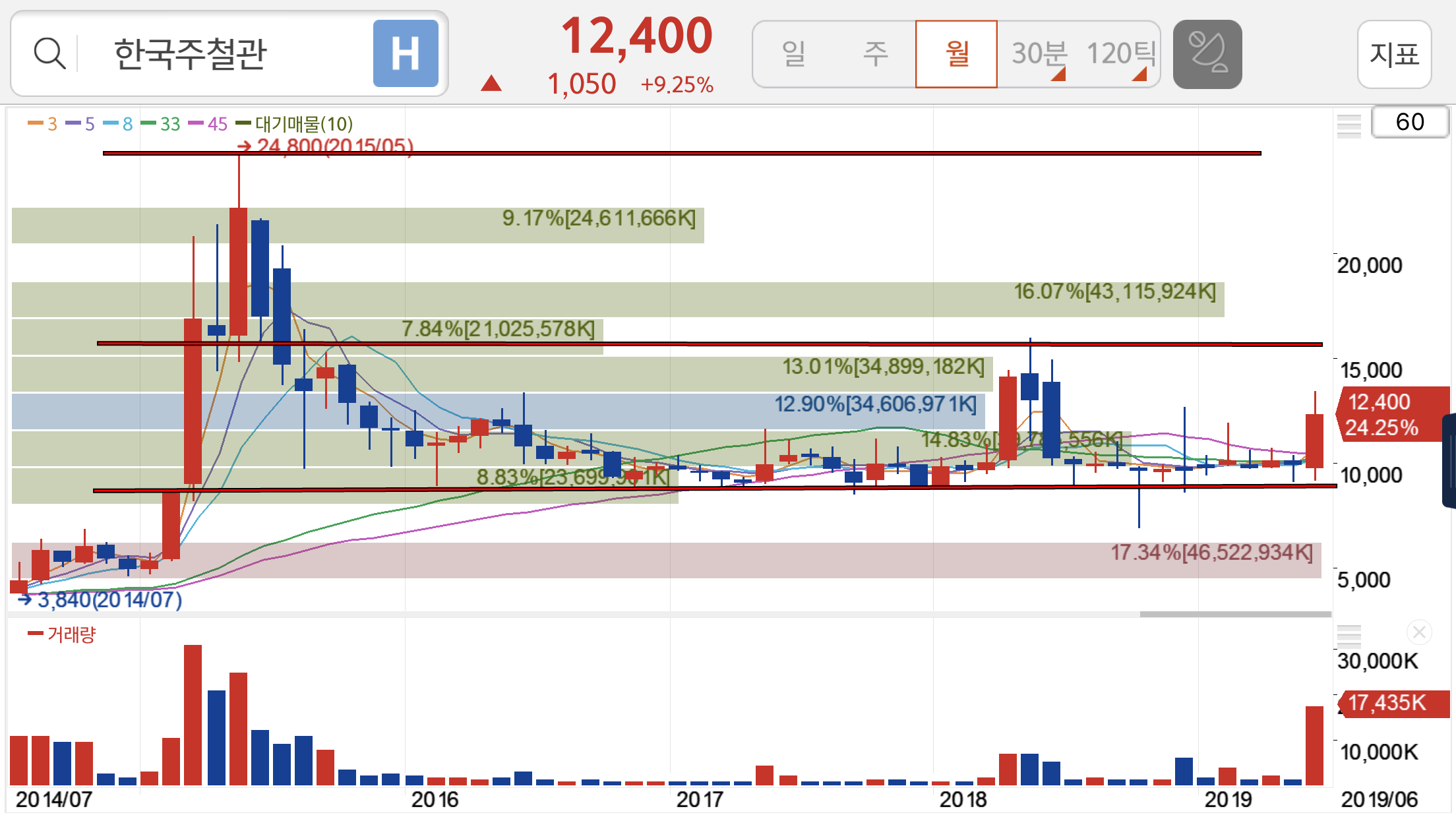This screenshot has height=819, width=1456.
Task: Select the weekly 주 chart period
Action: [x=875, y=53]
